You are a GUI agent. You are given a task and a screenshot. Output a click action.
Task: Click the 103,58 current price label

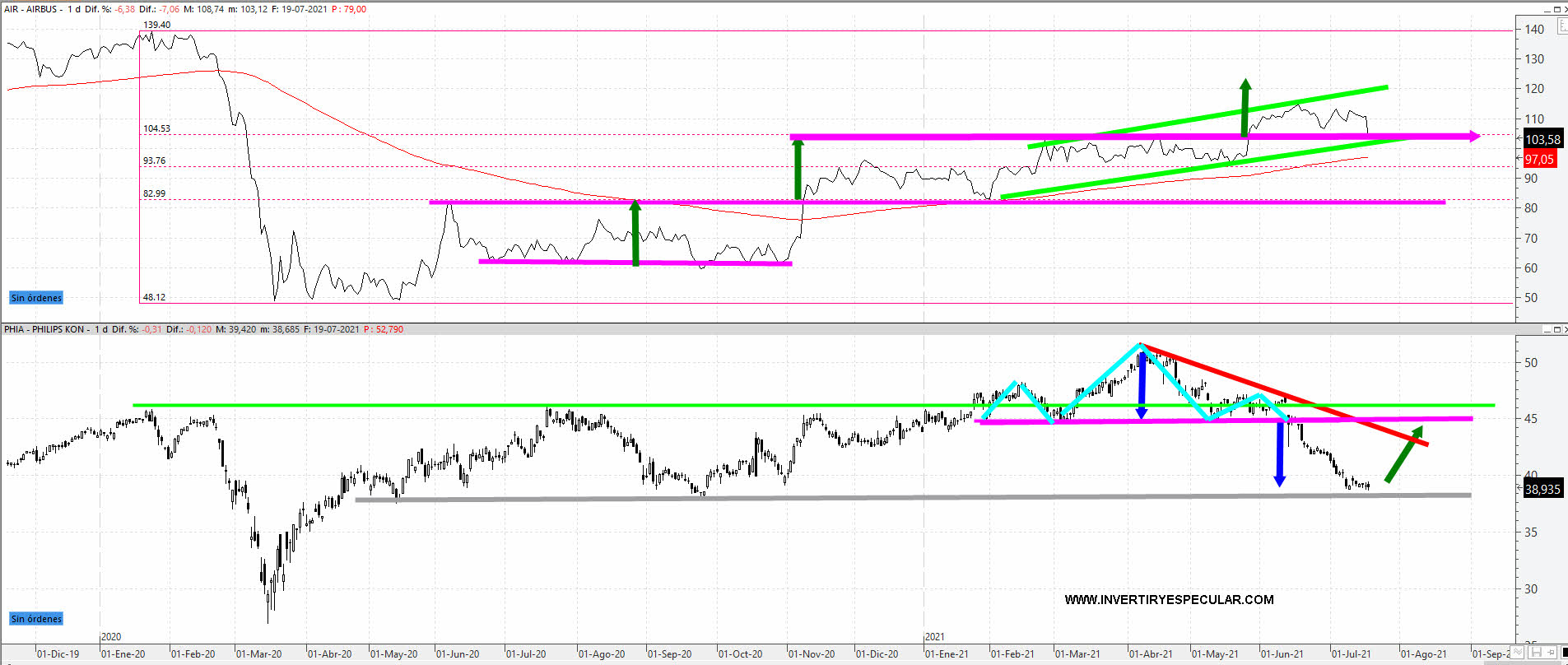(1542, 140)
